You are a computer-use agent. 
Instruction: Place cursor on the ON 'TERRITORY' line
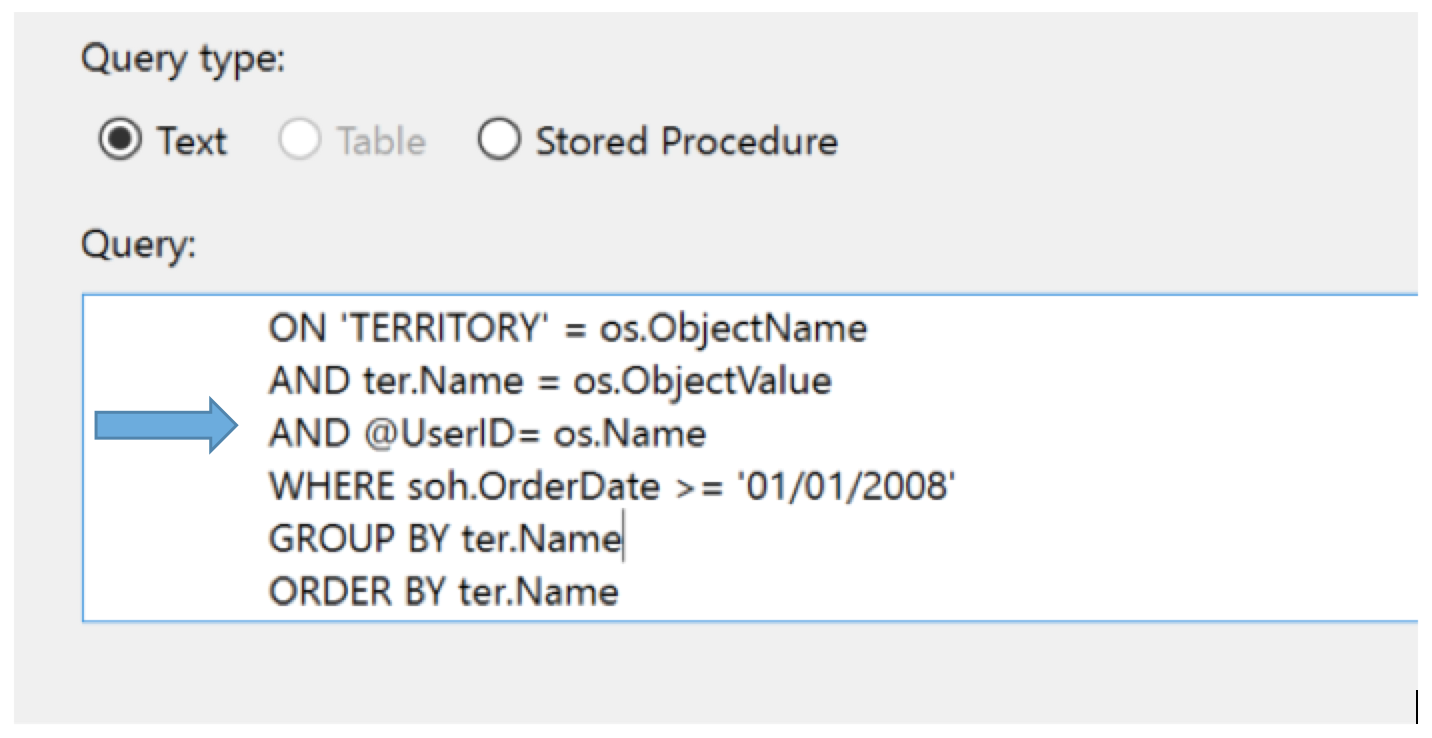567,329
